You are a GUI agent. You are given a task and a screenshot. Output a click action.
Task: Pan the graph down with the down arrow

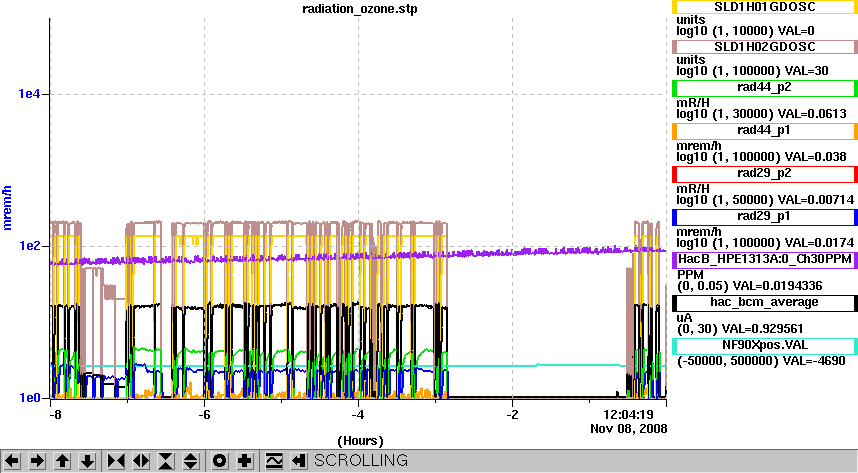tap(88, 460)
